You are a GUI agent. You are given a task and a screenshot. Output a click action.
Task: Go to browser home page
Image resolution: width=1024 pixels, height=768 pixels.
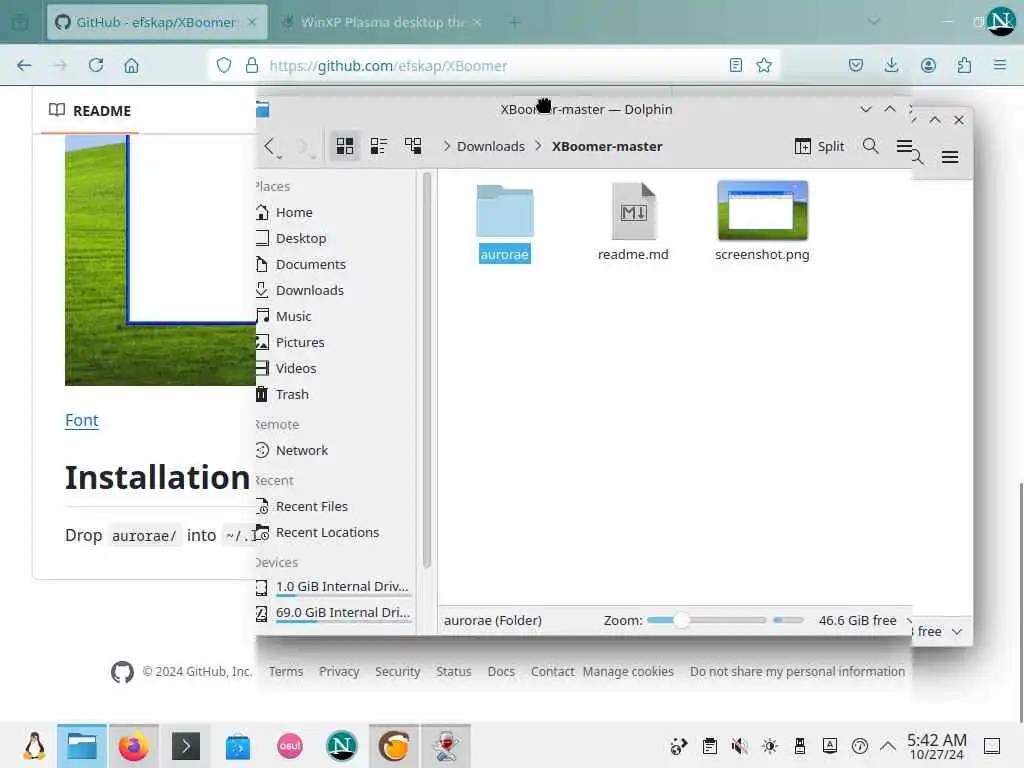click(x=131, y=65)
